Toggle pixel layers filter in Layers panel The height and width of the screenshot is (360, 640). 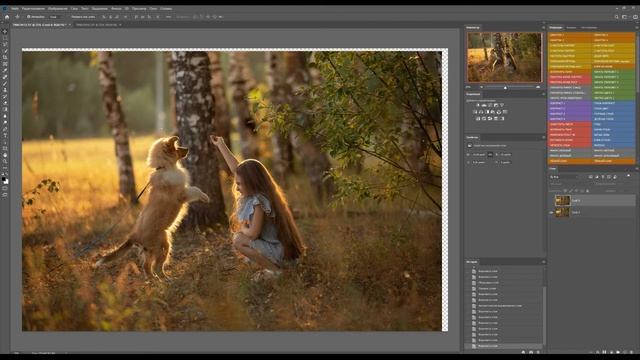pyautogui.click(x=590, y=177)
